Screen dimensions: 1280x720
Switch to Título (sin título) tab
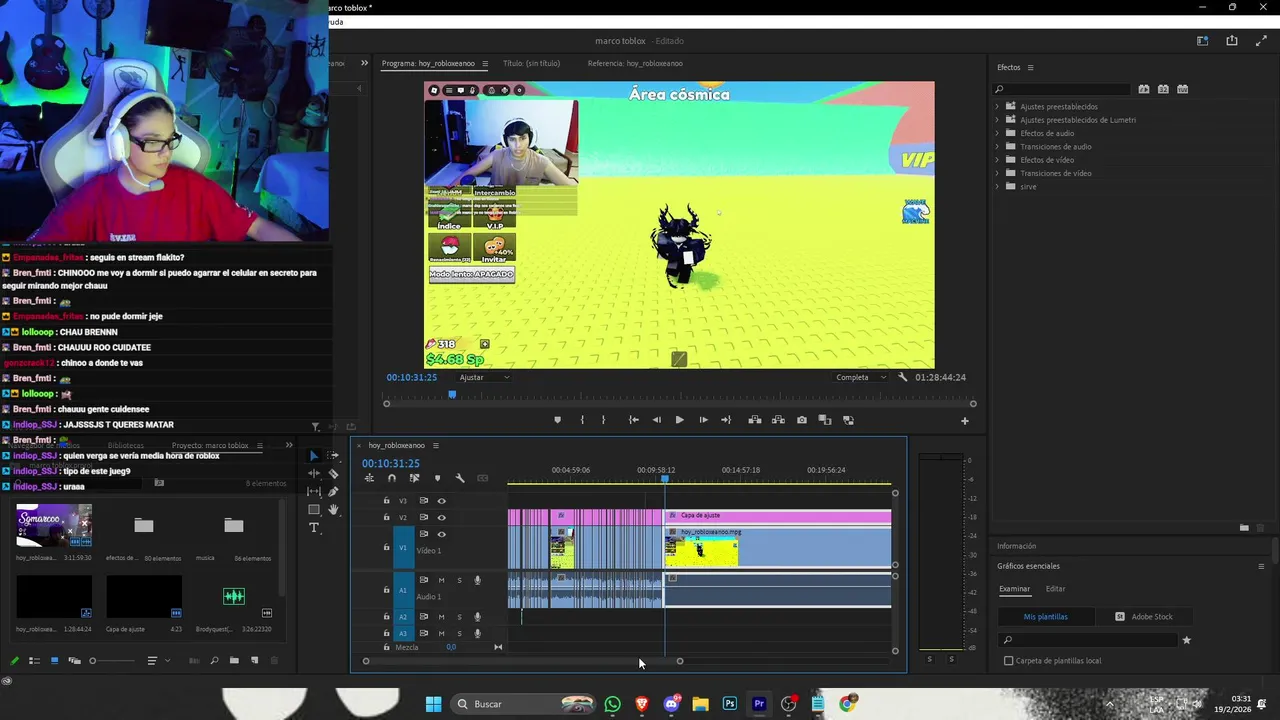coord(531,63)
